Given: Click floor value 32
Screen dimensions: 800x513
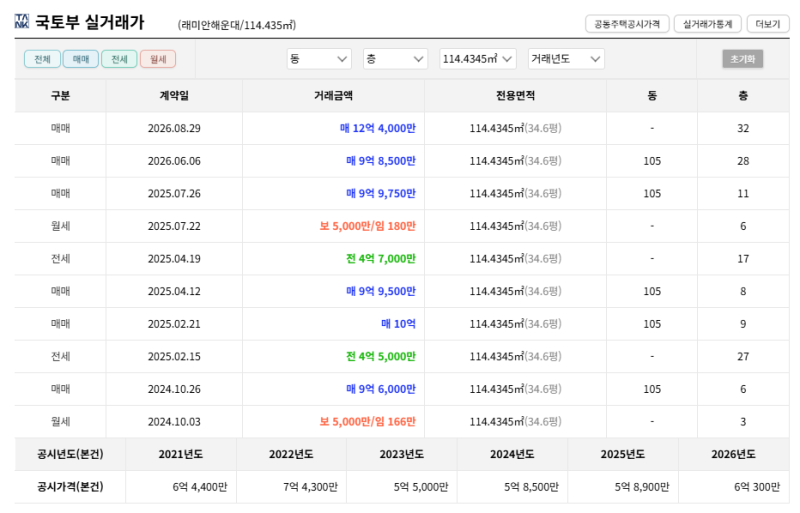Looking at the screenshot, I should pos(743,128).
